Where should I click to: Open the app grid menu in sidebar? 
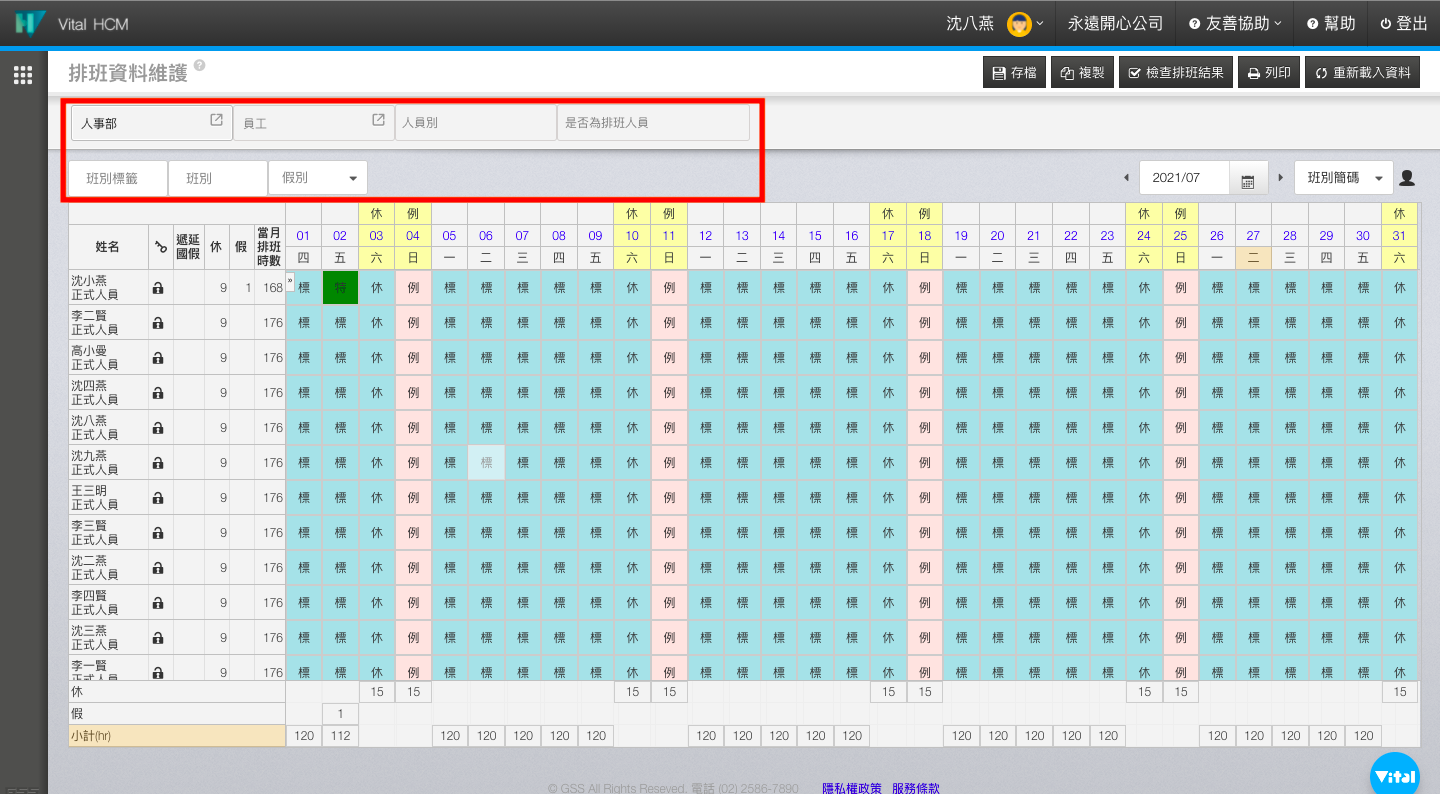pyautogui.click(x=23, y=75)
